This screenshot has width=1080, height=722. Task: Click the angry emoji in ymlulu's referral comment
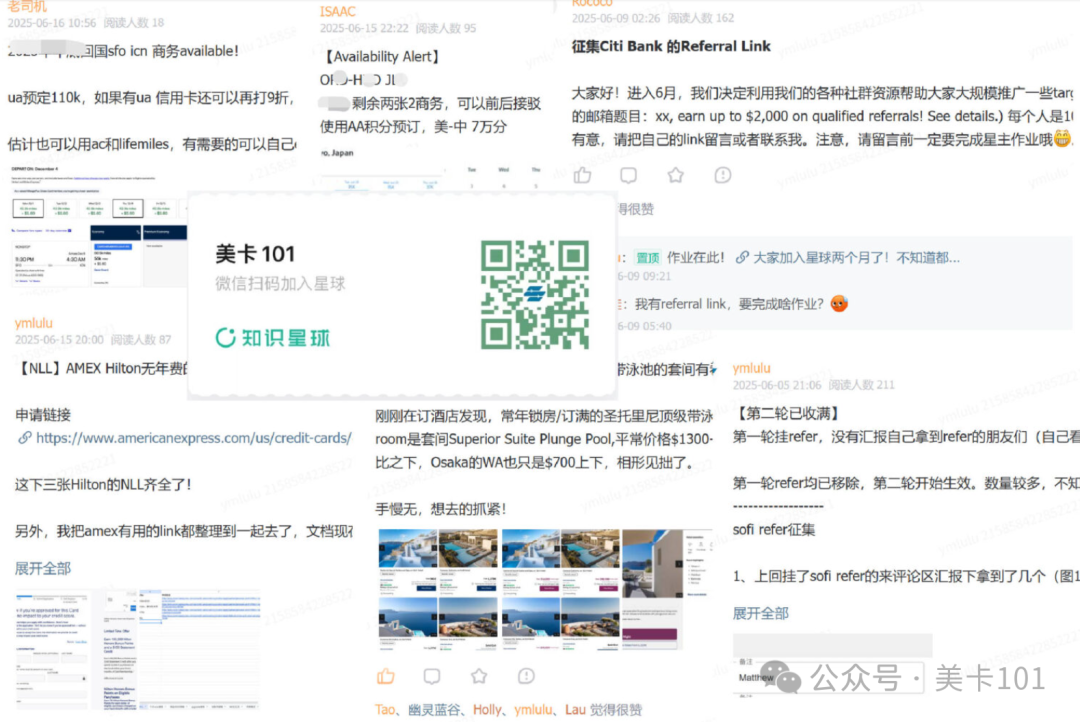click(x=838, y=303)
